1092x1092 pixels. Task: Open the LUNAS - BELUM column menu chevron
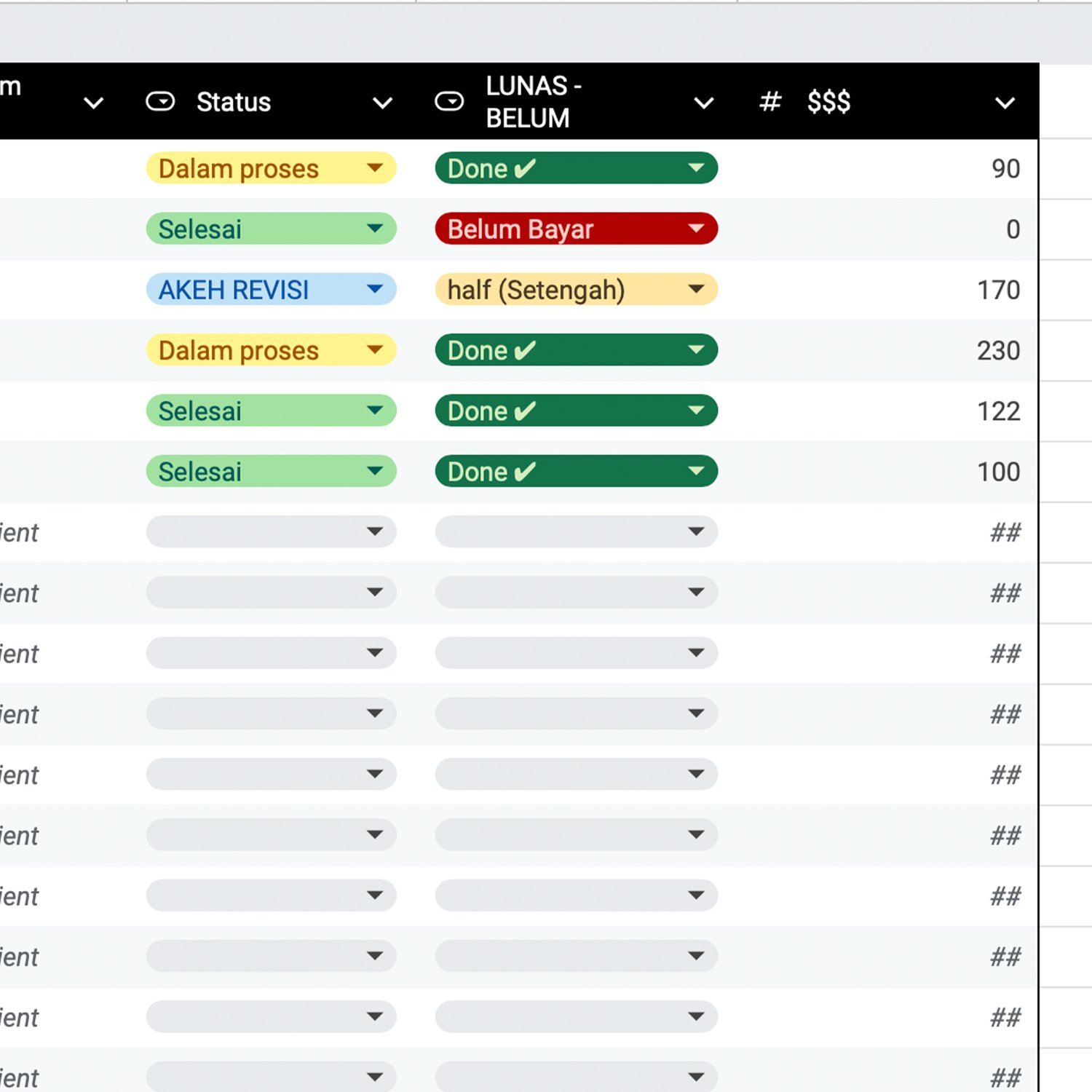tap(703, 103)
